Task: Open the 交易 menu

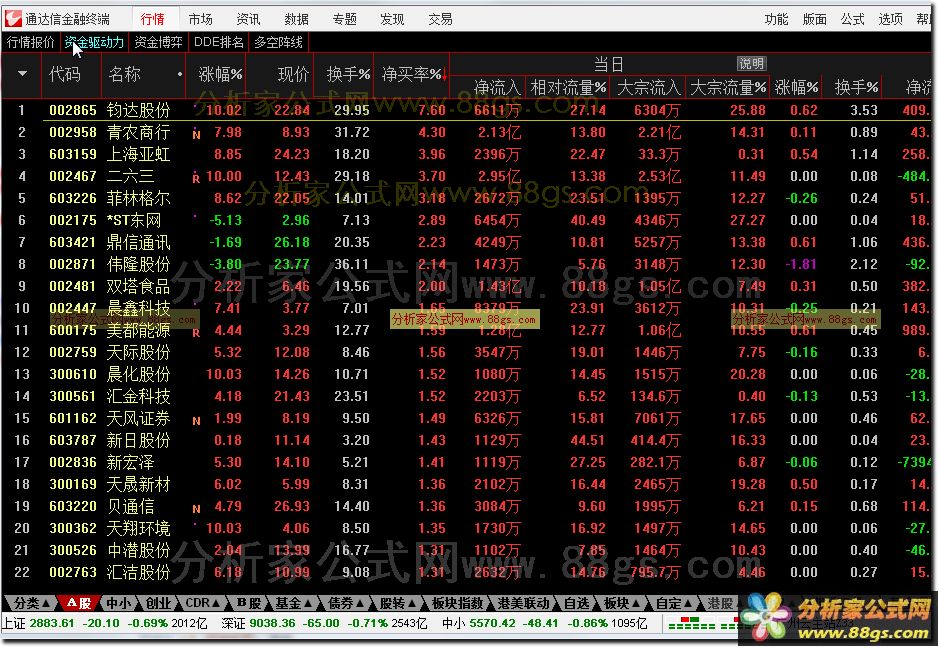Action: [440, 19]
